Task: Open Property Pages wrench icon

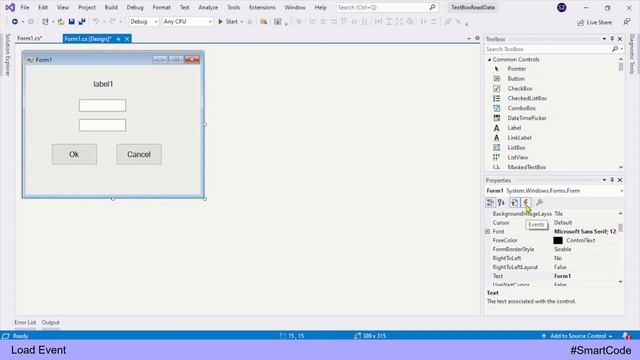Action: pos(539,202)
